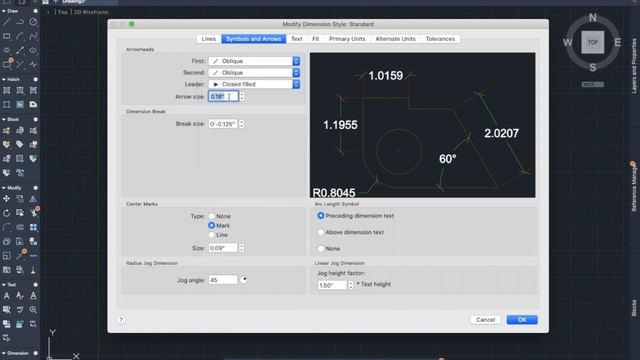Collapse the Draw tool section
Viewport: 640px width, 360px height.
4,11
